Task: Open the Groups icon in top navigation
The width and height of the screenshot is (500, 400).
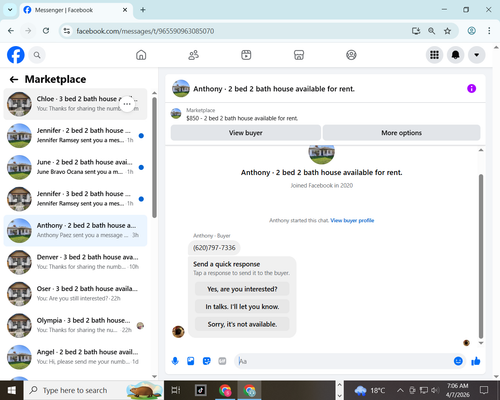Action: coord(351,55)
